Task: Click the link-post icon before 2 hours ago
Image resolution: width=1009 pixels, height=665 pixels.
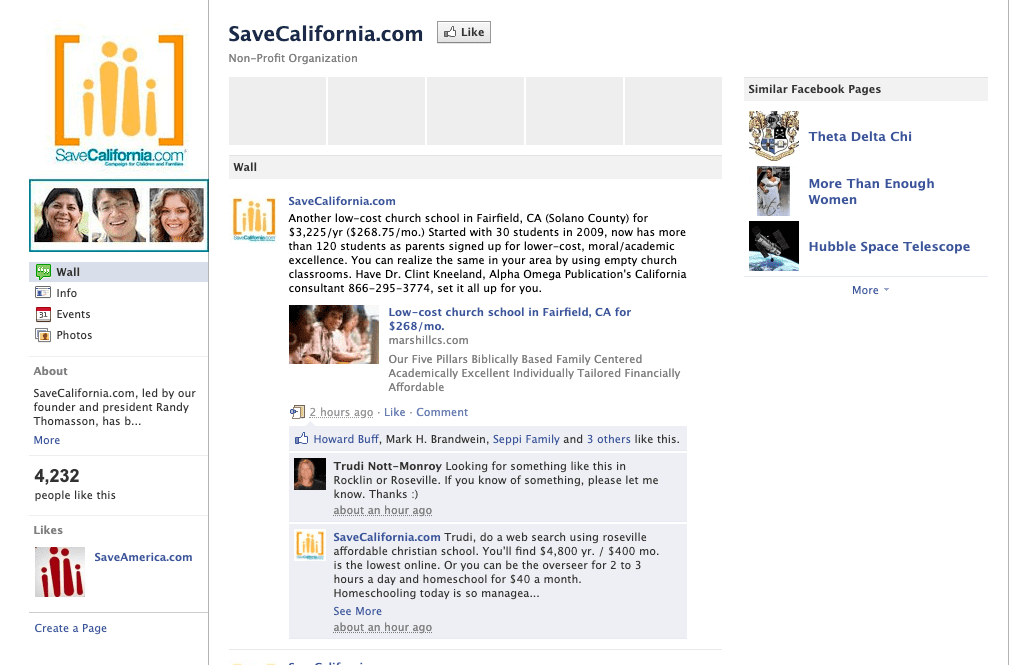Action: [x=297, y=412]
